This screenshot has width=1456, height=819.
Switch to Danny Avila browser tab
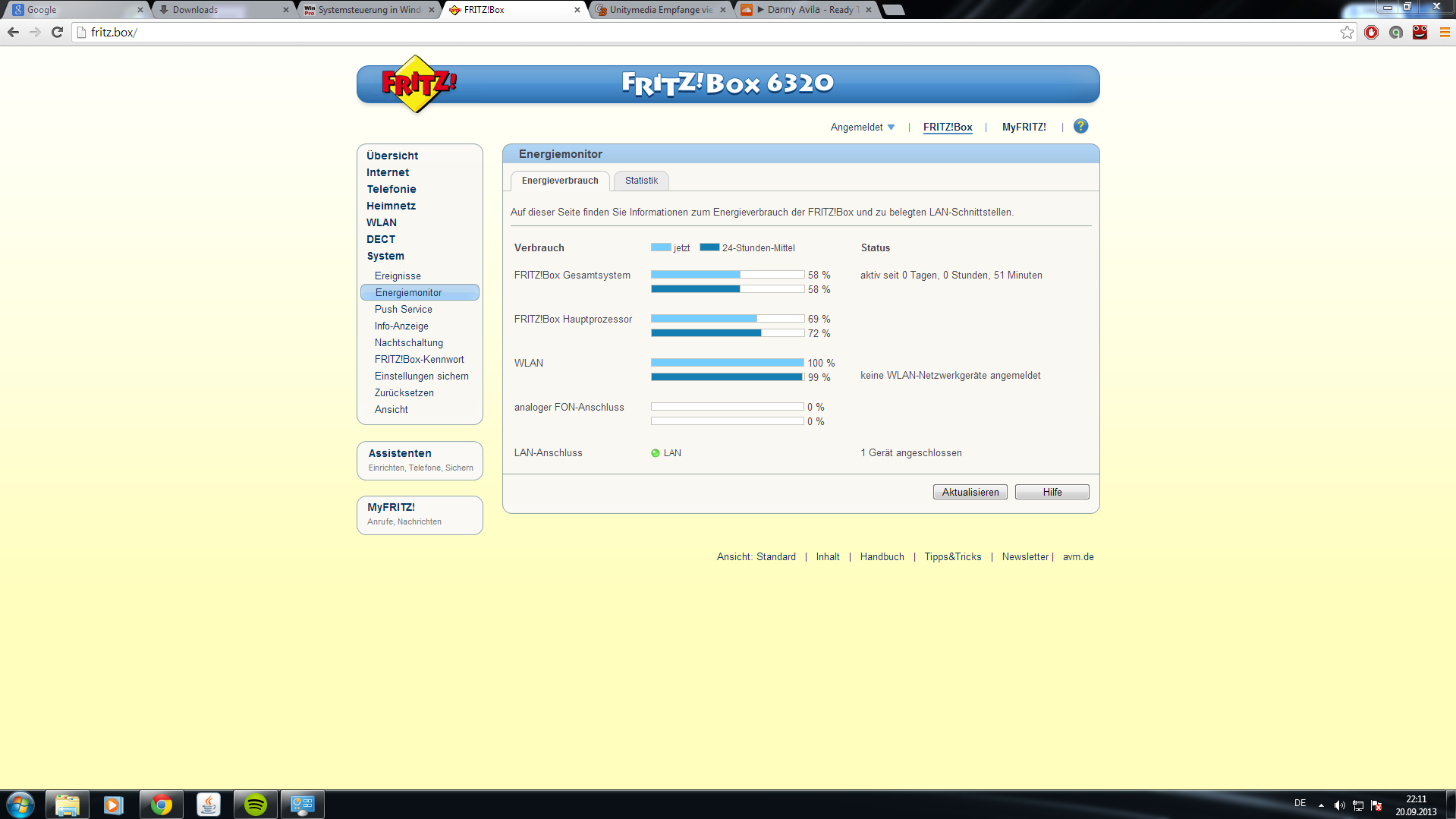coord(807,10)
